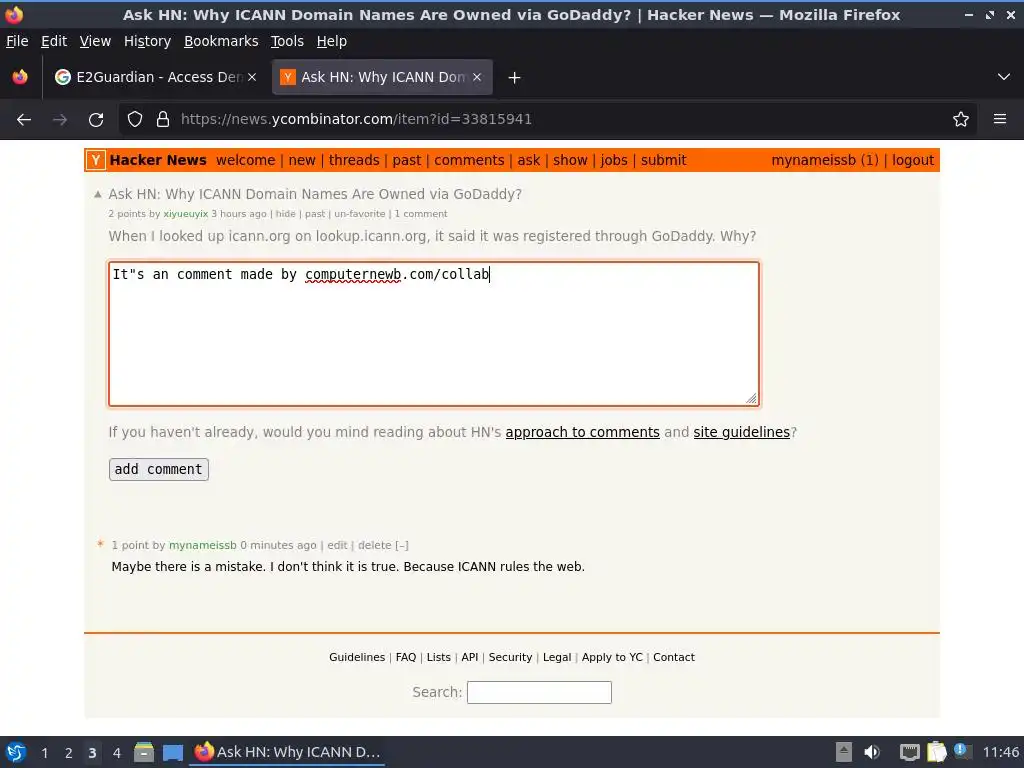Screen dimensions: 1024x768
Task: Open mynameissb profile on the comment
Action: [x=202, y=545]
